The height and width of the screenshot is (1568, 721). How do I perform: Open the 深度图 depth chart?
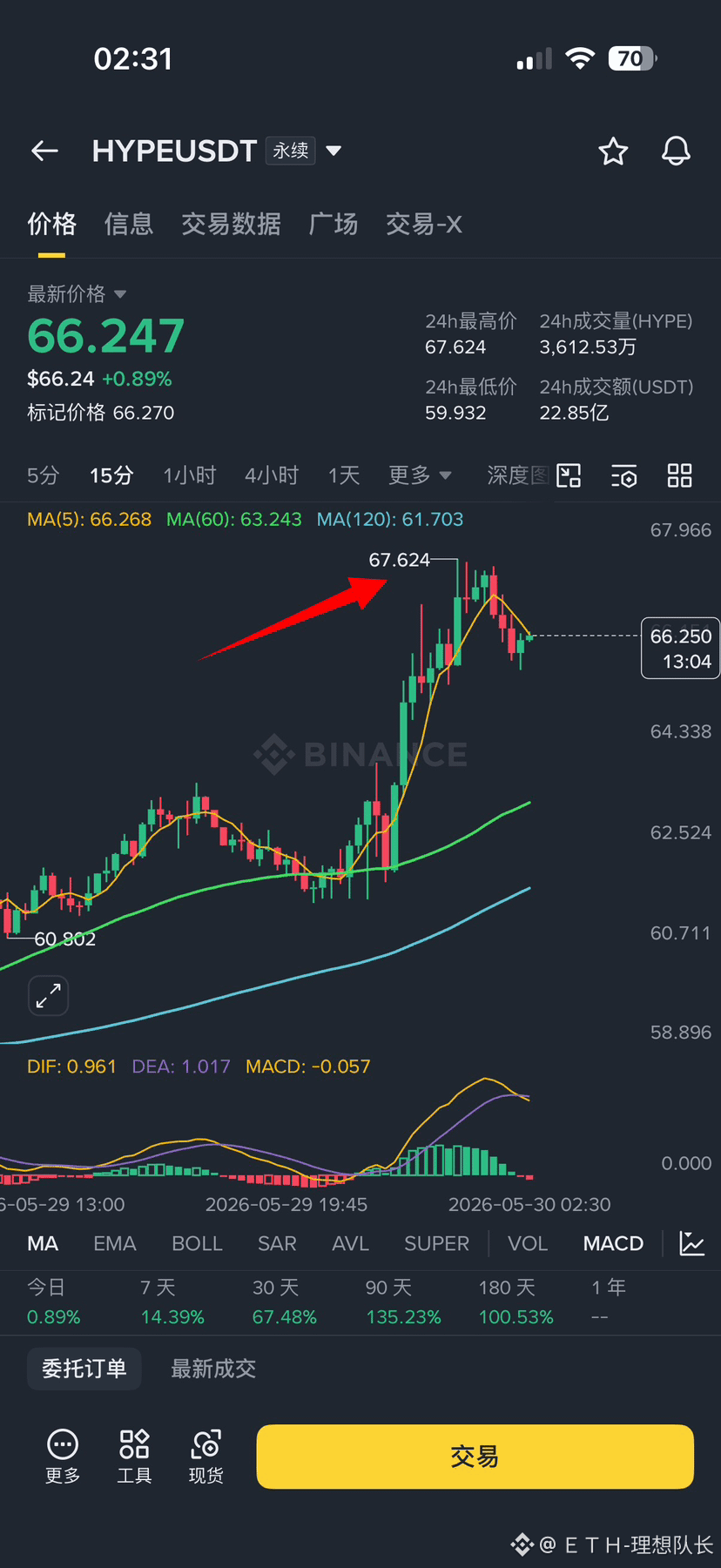[517, 475]
